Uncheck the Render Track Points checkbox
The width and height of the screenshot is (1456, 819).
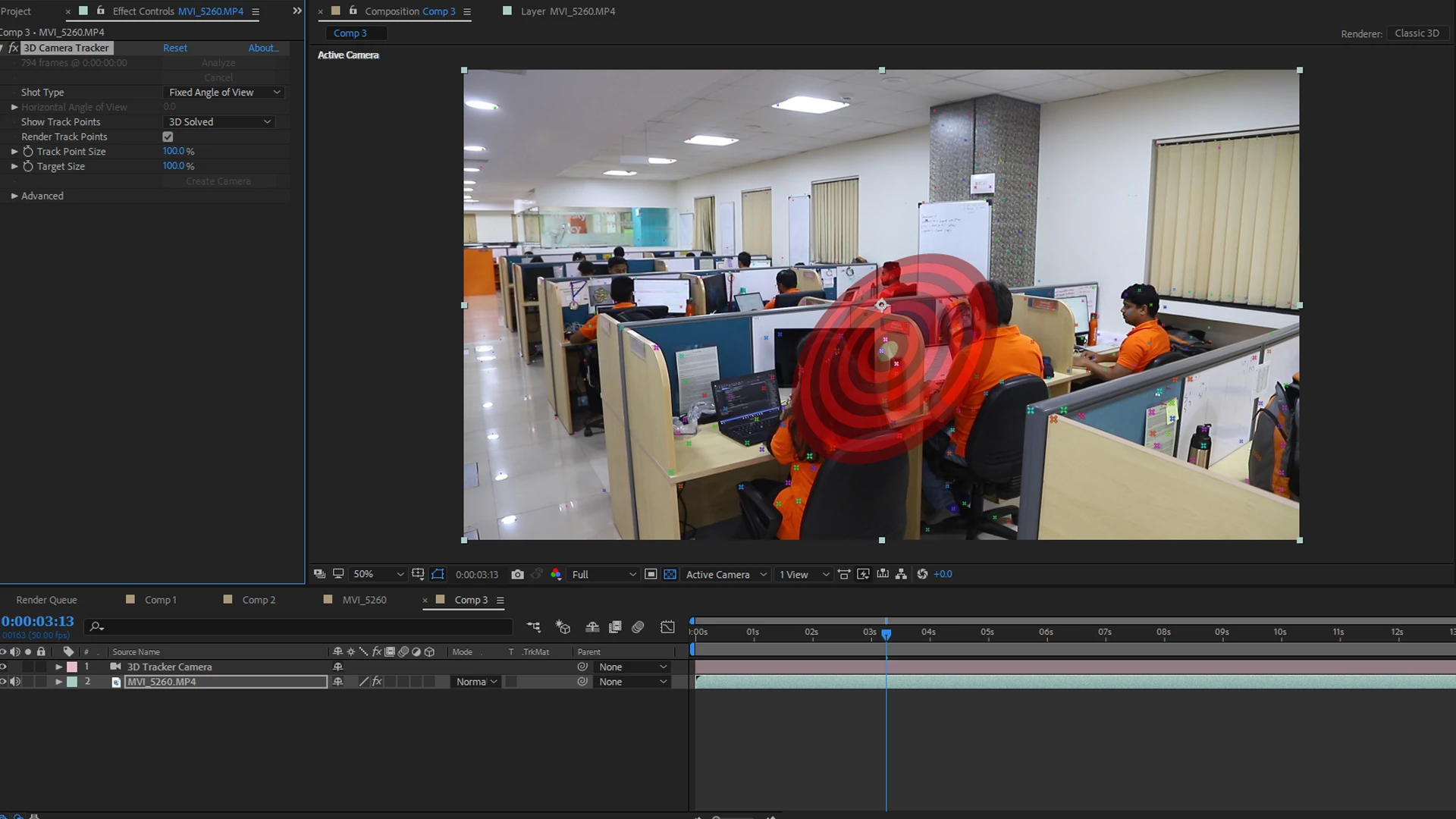tap(168, 137)
